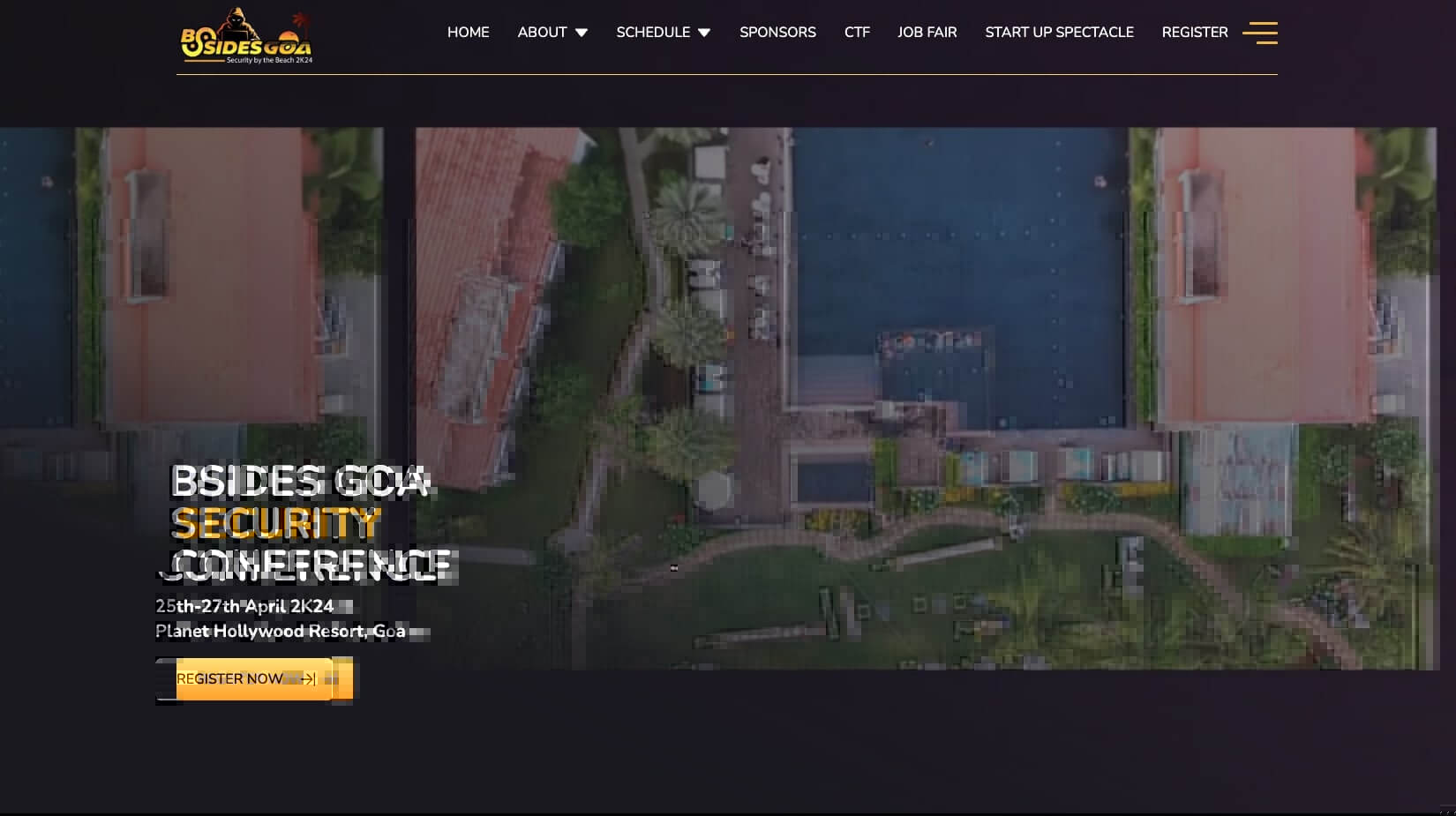The width and height of the screenshot is (1456, 816).
Task: Select the 25th-27th April 2K24 date text
Action: click(x=244, y=606)
